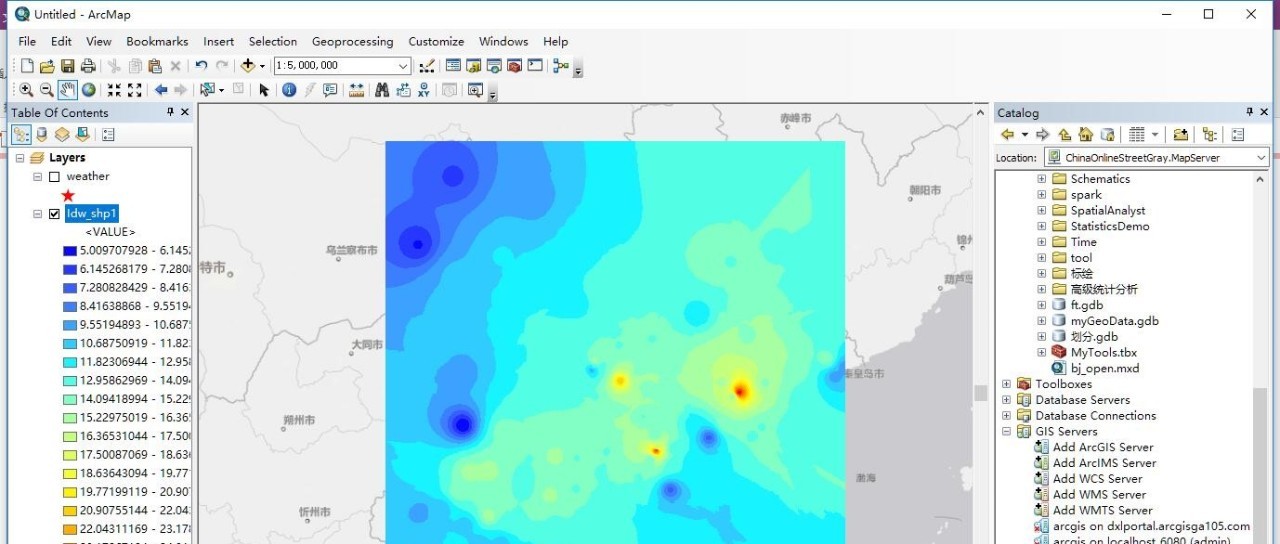The height and width of the screenshot is (544, 1280).
Task: Open the HTML Popup tool
Action: tap(329, 90)
